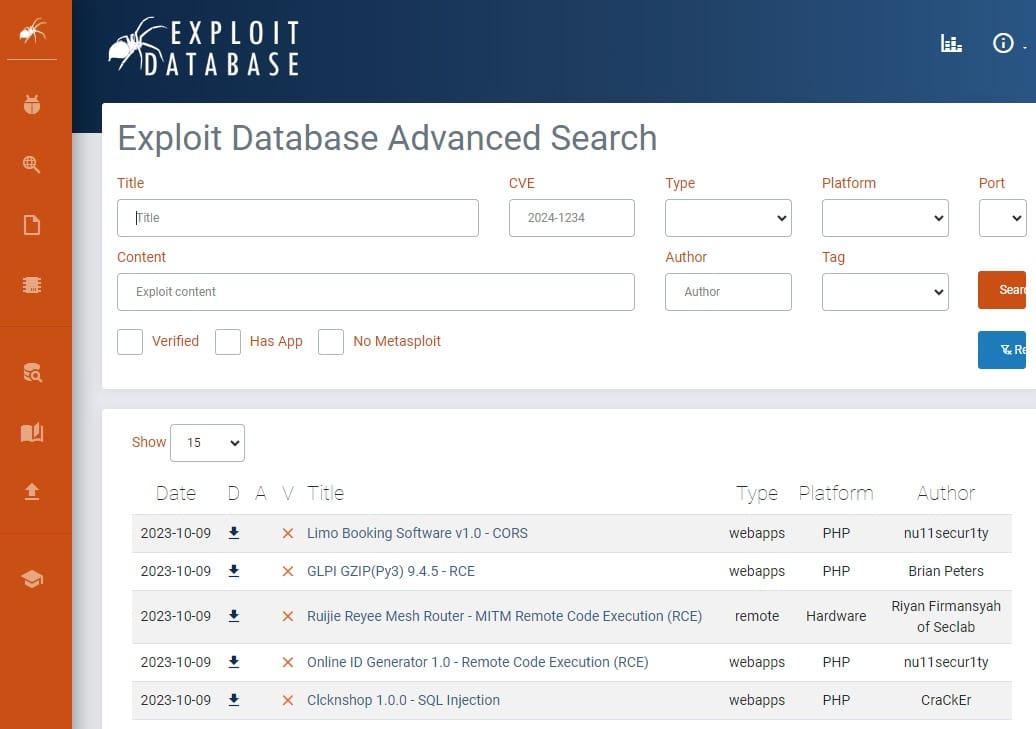Sort by the V verified column header
This screenshot has height=729, width=1036.
coord(287,493)
